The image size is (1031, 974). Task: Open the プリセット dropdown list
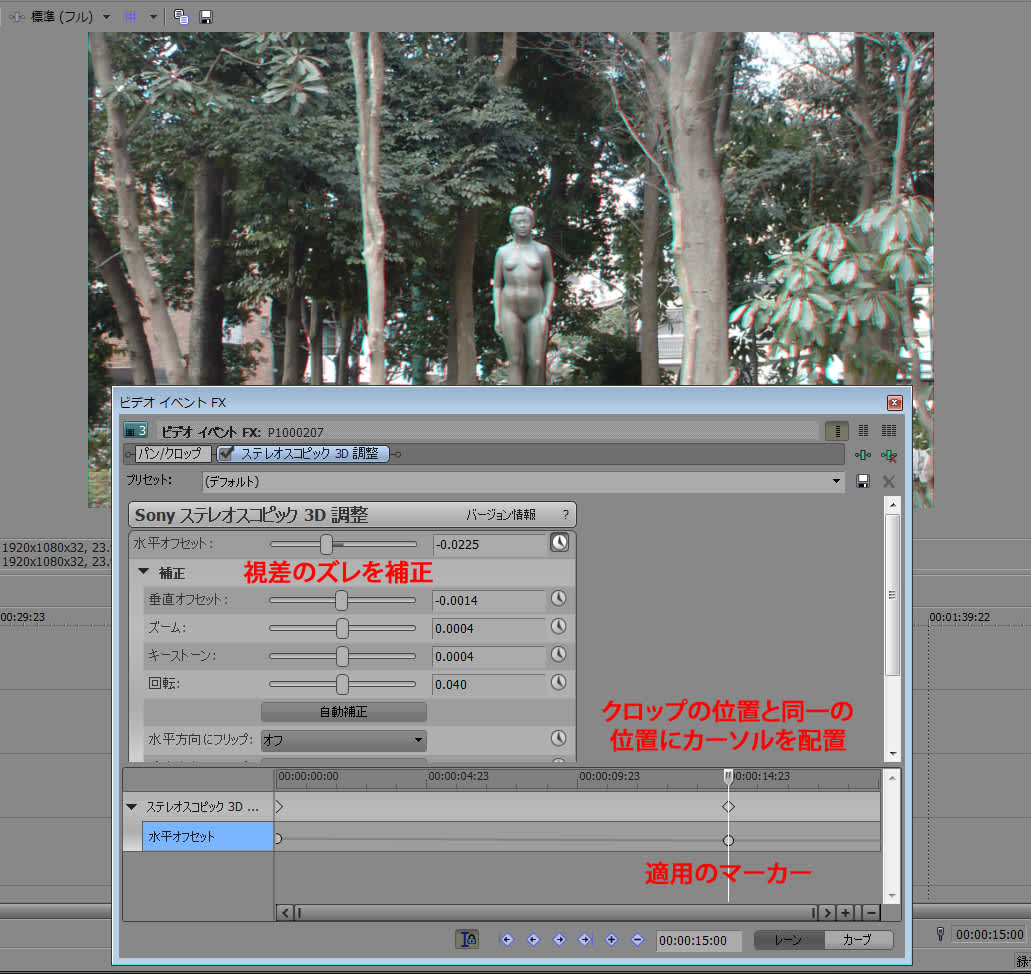(x=837, y=482)
